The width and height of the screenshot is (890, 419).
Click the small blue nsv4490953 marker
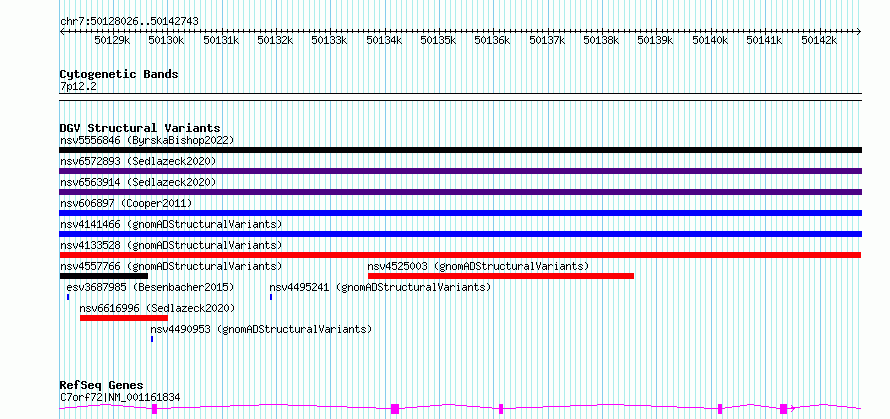click(152, 339)
